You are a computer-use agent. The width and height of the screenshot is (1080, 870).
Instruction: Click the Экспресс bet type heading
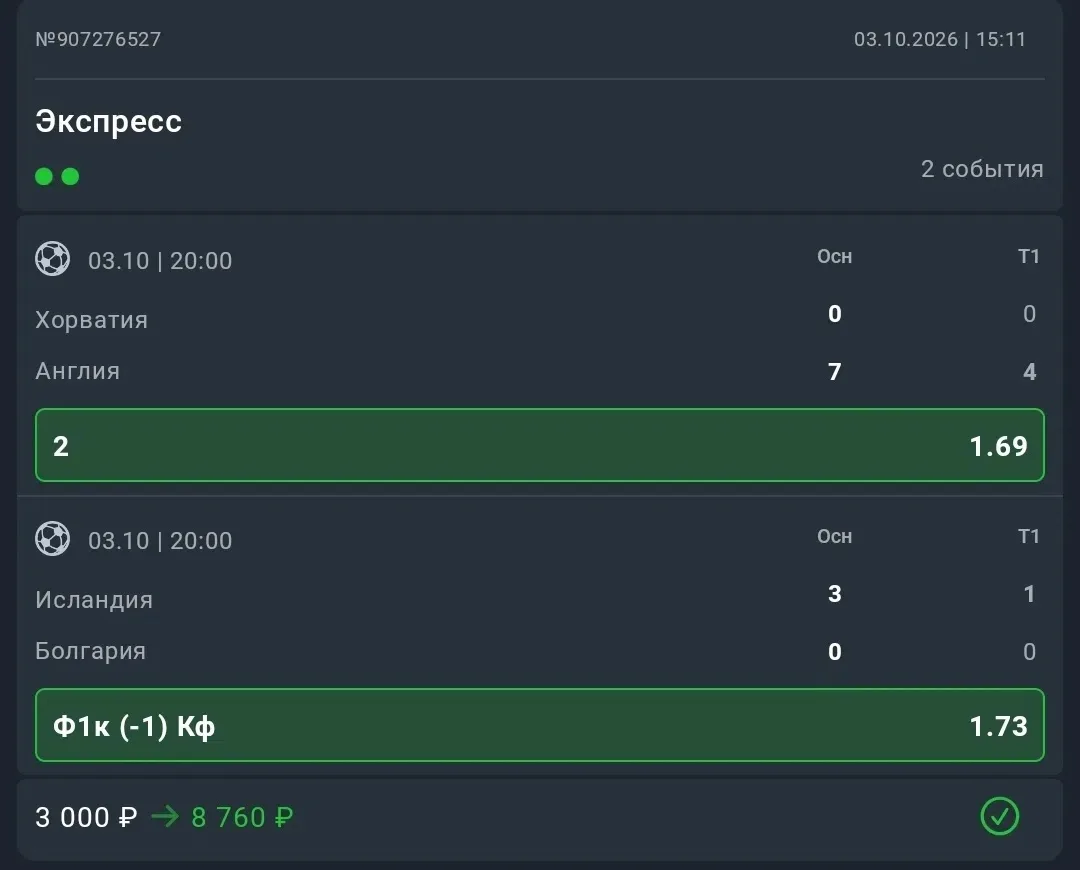point(109,121)
